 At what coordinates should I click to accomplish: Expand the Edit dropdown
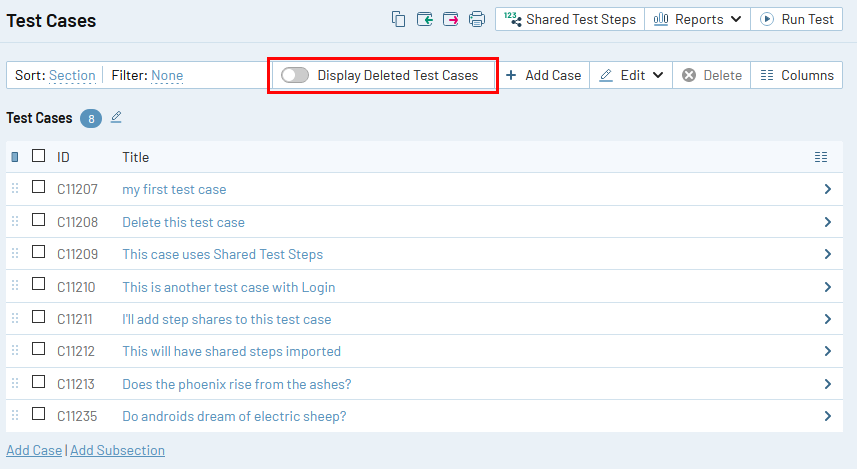click(632, 75)
